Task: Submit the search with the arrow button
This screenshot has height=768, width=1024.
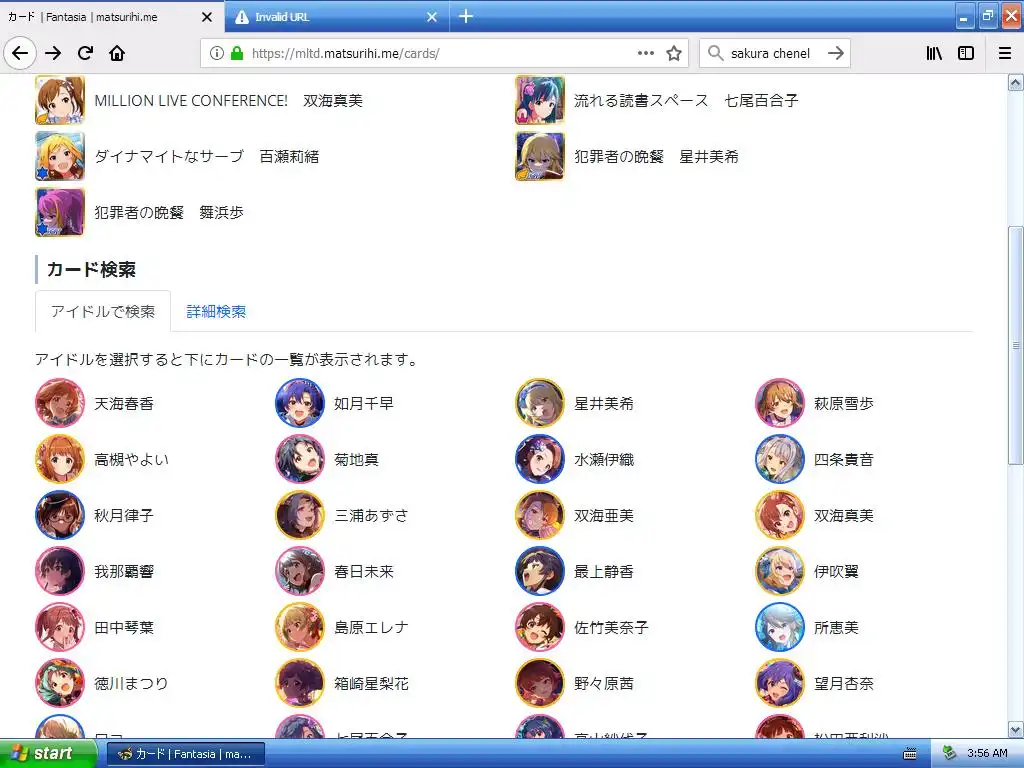Action: (x=835, y=54)
